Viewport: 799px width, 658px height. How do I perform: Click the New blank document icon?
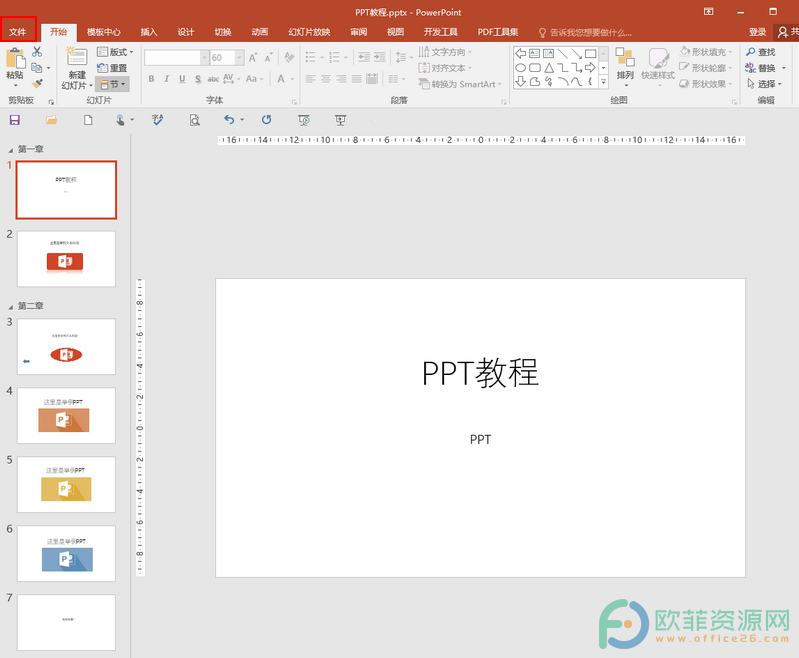tap(88, 120)
